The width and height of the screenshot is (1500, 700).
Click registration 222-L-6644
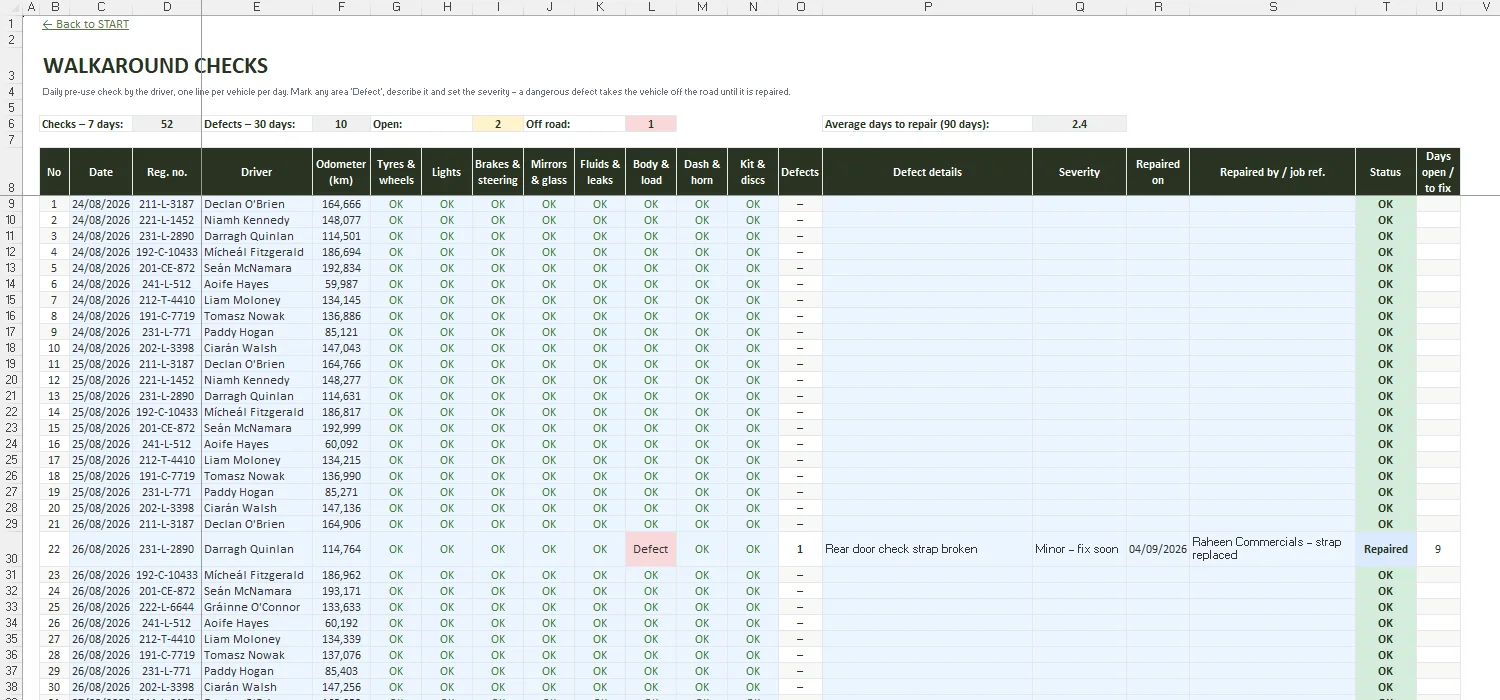166,607
